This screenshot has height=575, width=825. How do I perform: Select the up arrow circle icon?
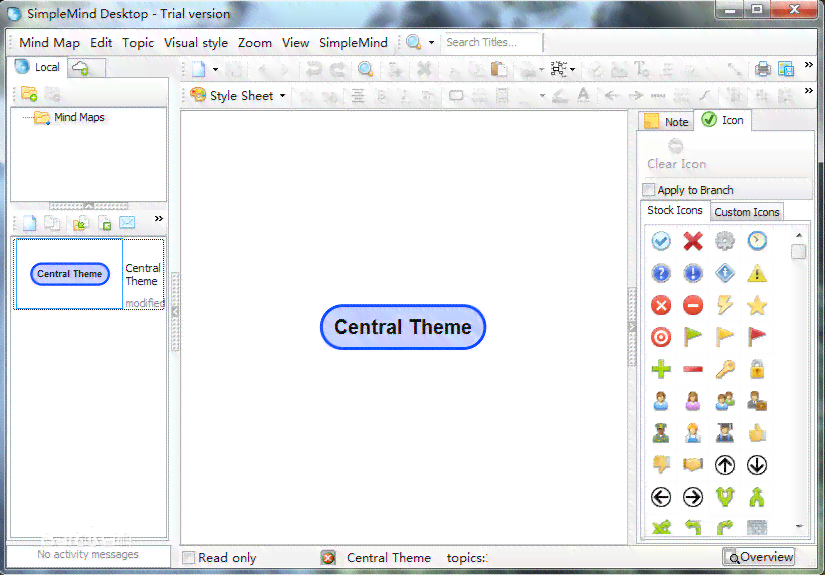[x=725, y=465]
